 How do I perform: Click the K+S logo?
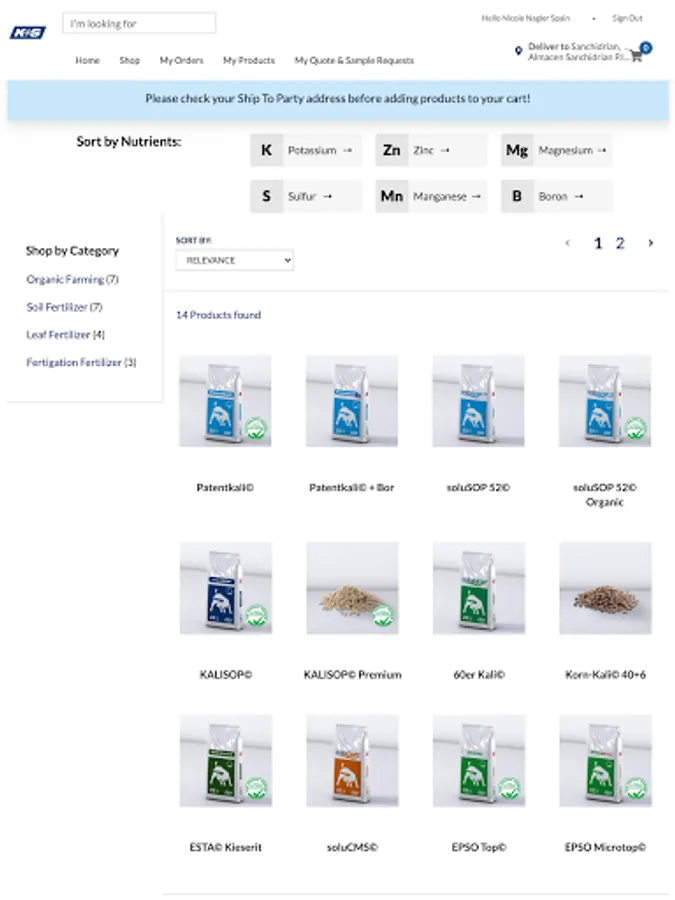point(28,33)
